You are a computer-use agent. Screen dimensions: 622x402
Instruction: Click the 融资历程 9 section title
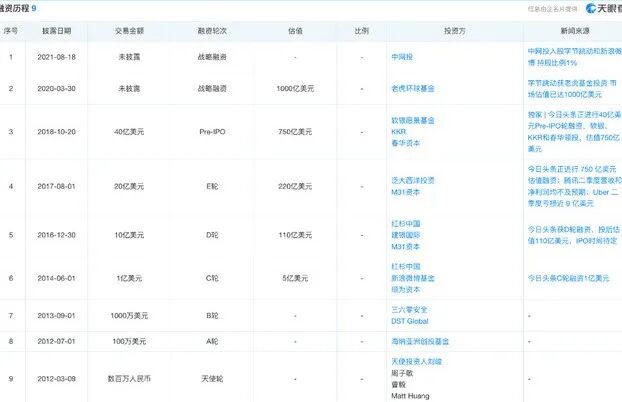18,8
